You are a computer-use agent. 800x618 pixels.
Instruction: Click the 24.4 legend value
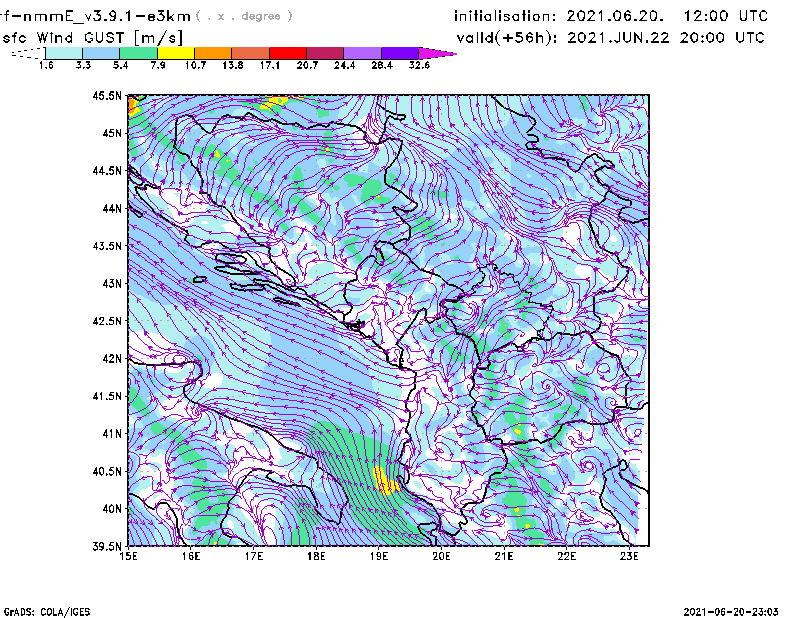tap(344, 65)
